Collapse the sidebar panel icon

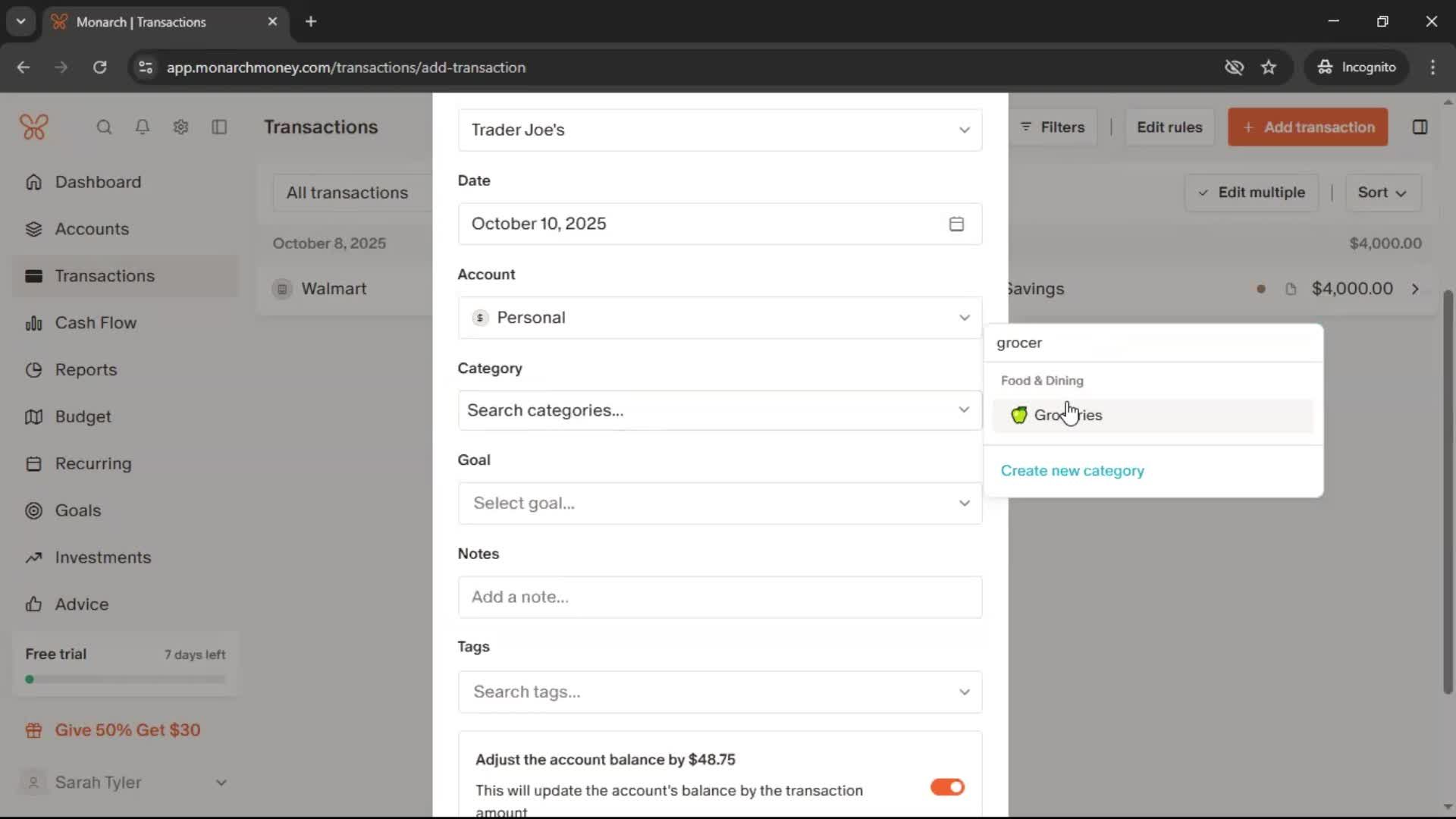219,127
